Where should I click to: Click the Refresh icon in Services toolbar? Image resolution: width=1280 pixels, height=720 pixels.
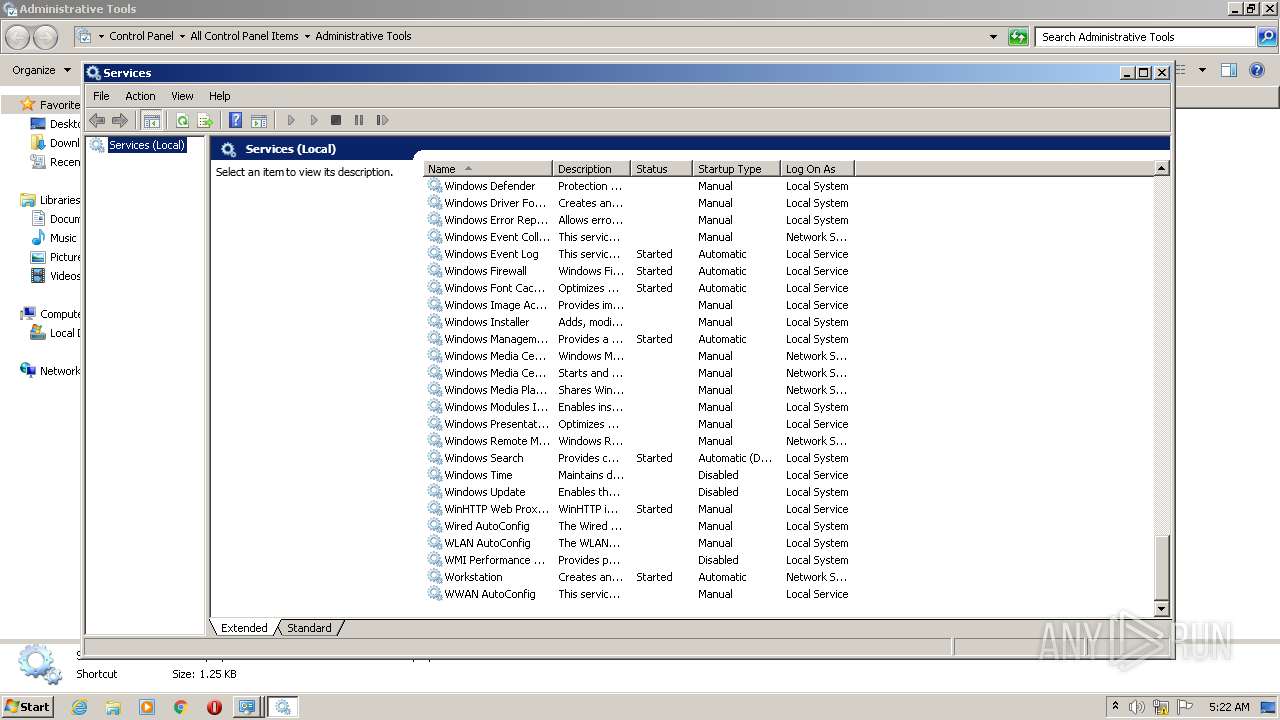click(182, 120)
